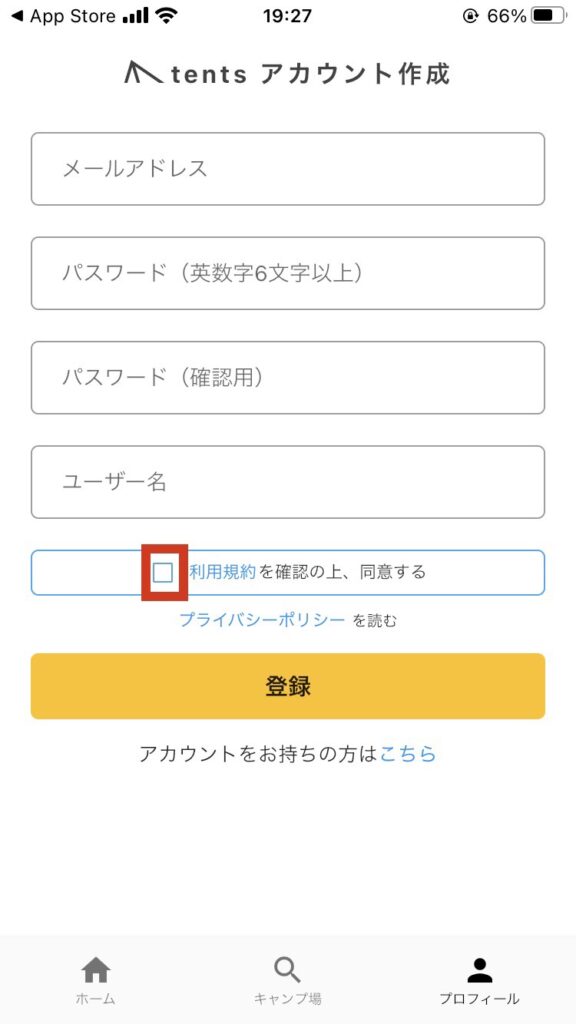This screenshot has height=1024, width=576.
Task: Follow the こちら login link
Action: click(x=408, y=754)
